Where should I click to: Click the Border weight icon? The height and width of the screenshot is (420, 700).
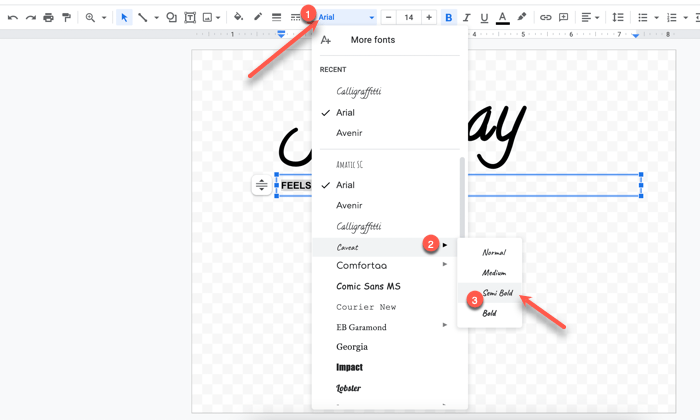click(x=276, y=17)
